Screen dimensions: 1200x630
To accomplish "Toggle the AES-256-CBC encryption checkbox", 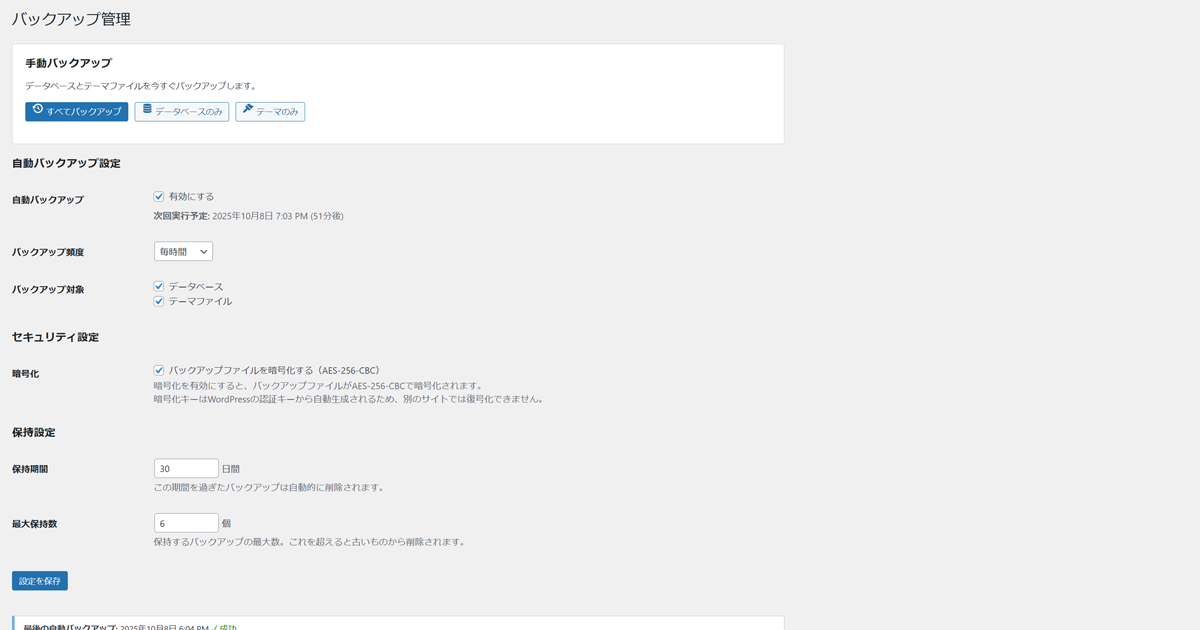I will click(x=159, y=371).
